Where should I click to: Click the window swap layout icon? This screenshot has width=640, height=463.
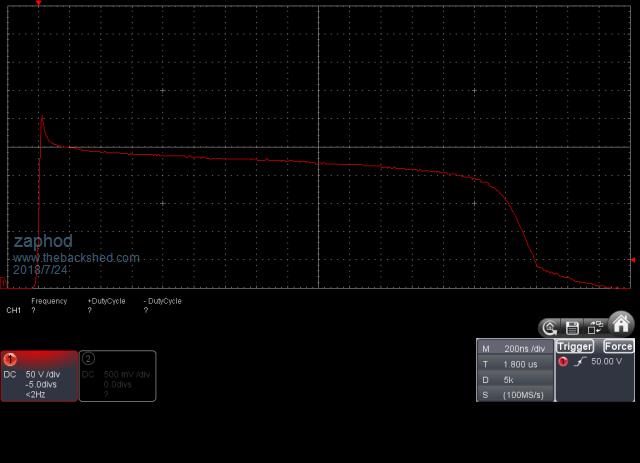[x=594, y=327]
